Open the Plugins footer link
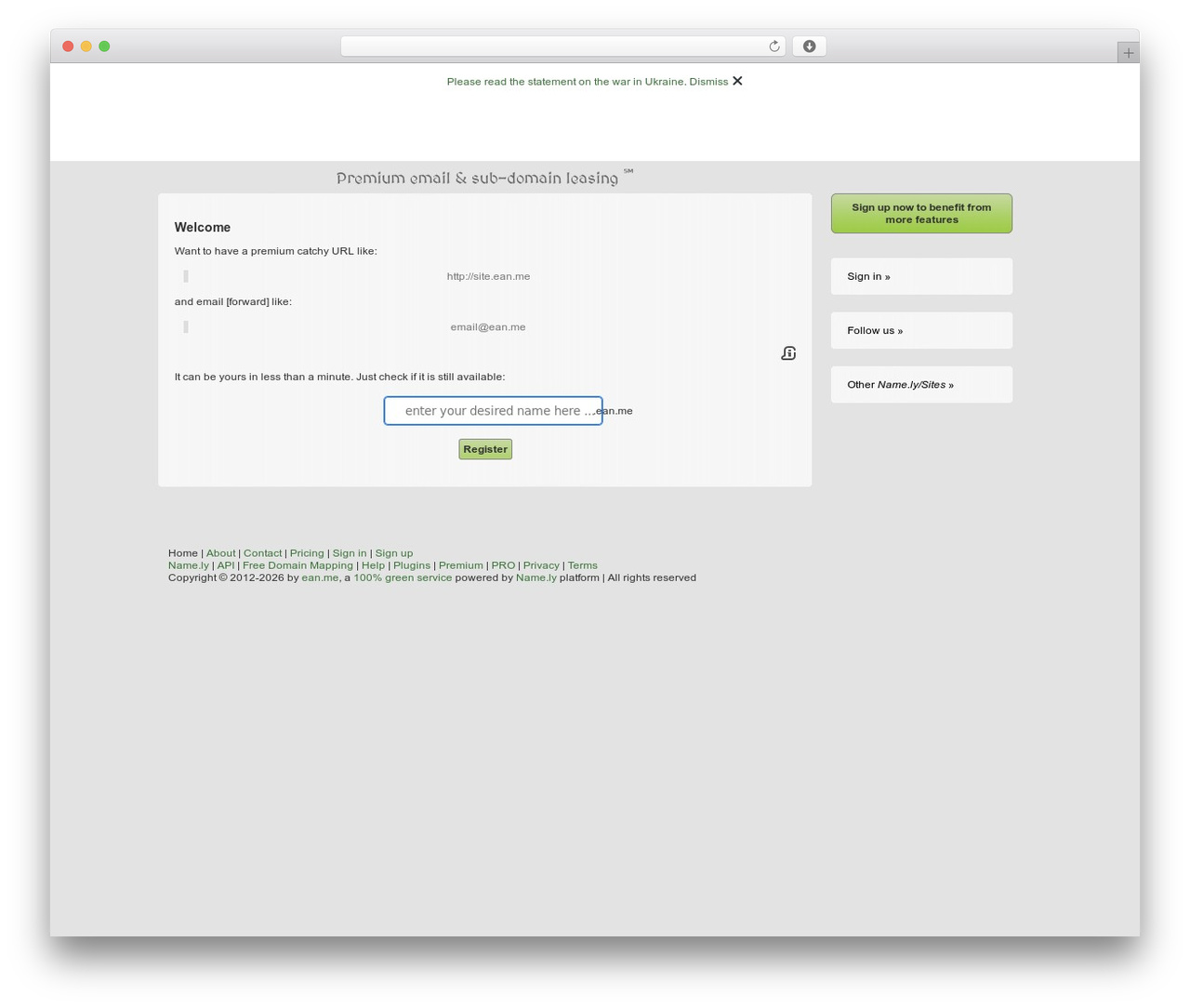The width and height of the screenshot is (1190, 1008). [412, 565]
